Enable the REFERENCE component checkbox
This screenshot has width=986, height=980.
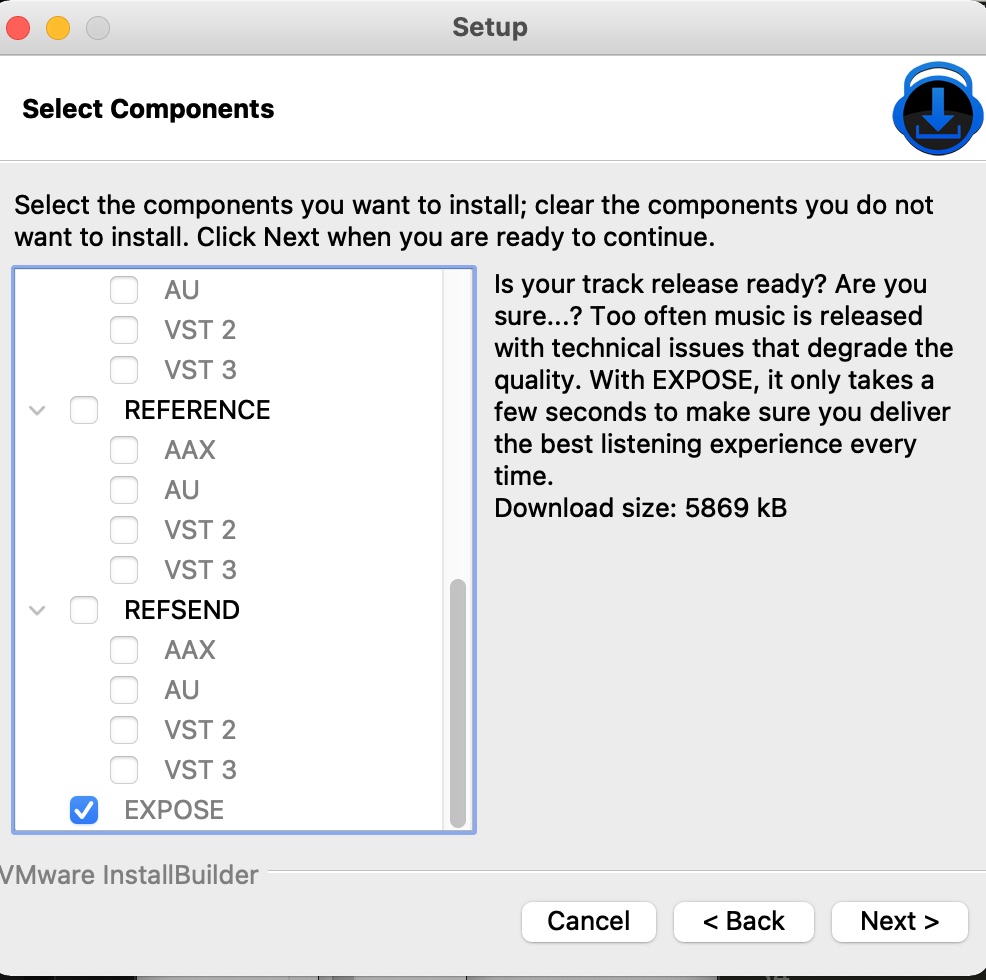(x=84, y=410)
